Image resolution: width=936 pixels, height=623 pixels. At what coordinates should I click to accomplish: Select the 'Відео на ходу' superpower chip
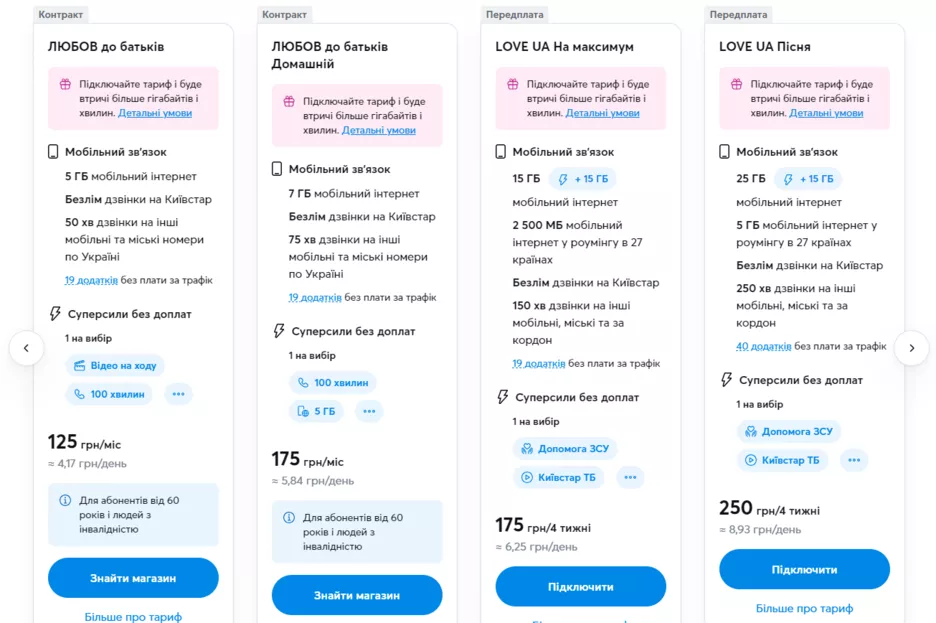coord(115,366)
